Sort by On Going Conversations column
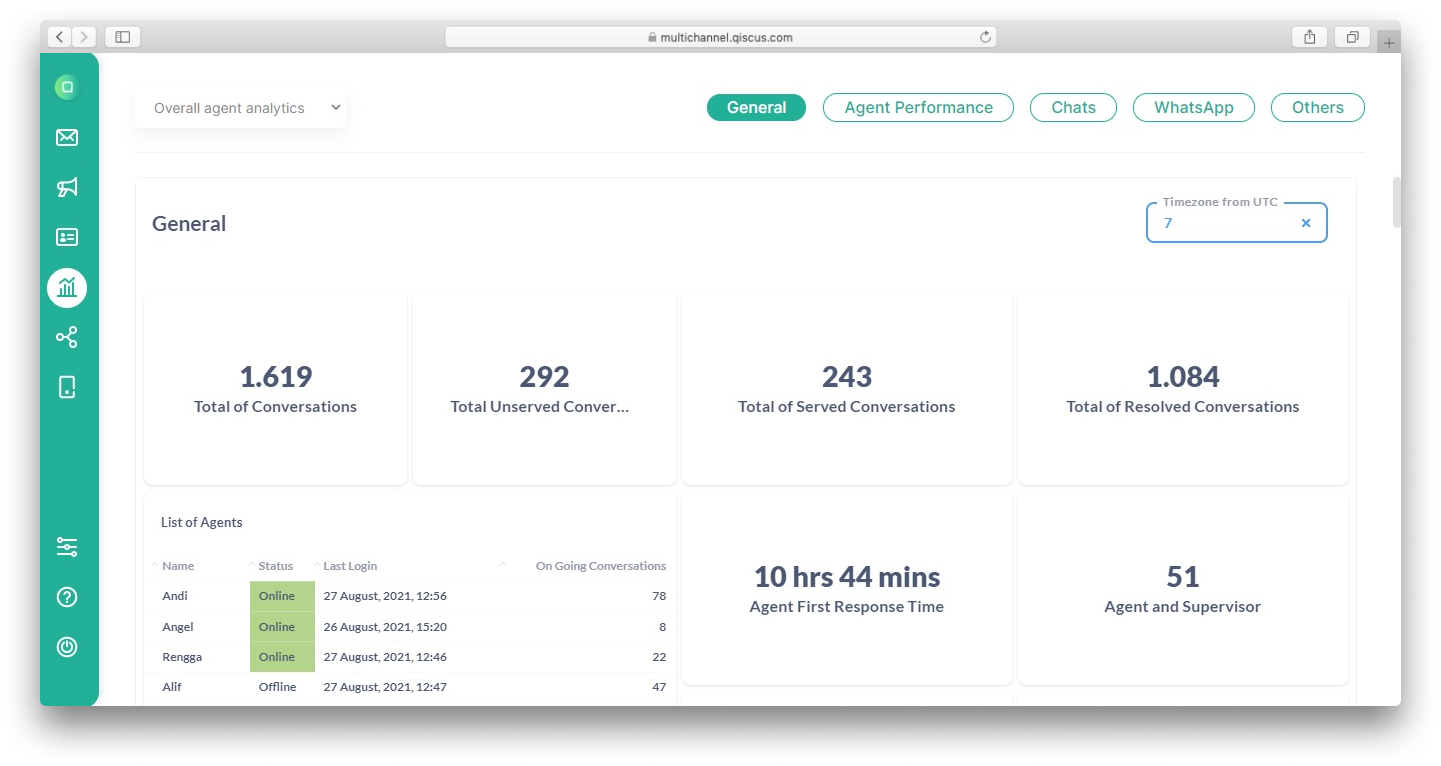Viewport: 1441px width, 766px height. point(601,566)
